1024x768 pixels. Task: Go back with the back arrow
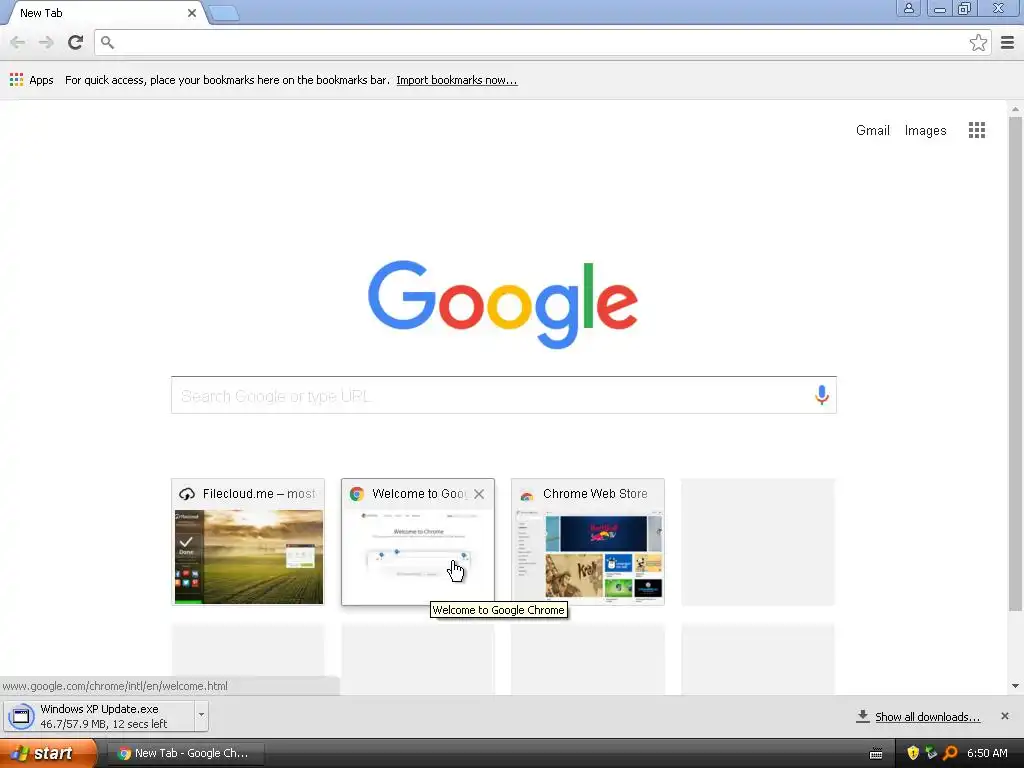click(18, 42)
